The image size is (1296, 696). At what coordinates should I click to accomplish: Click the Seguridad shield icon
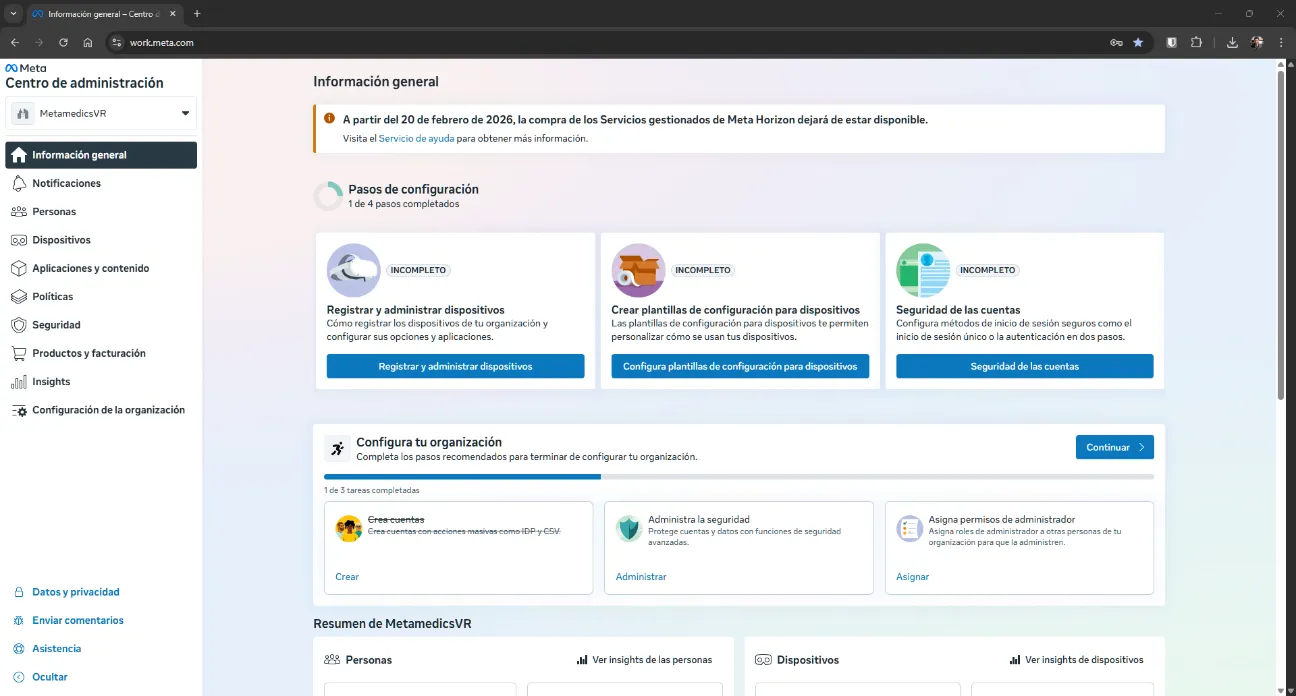(18, 325)
